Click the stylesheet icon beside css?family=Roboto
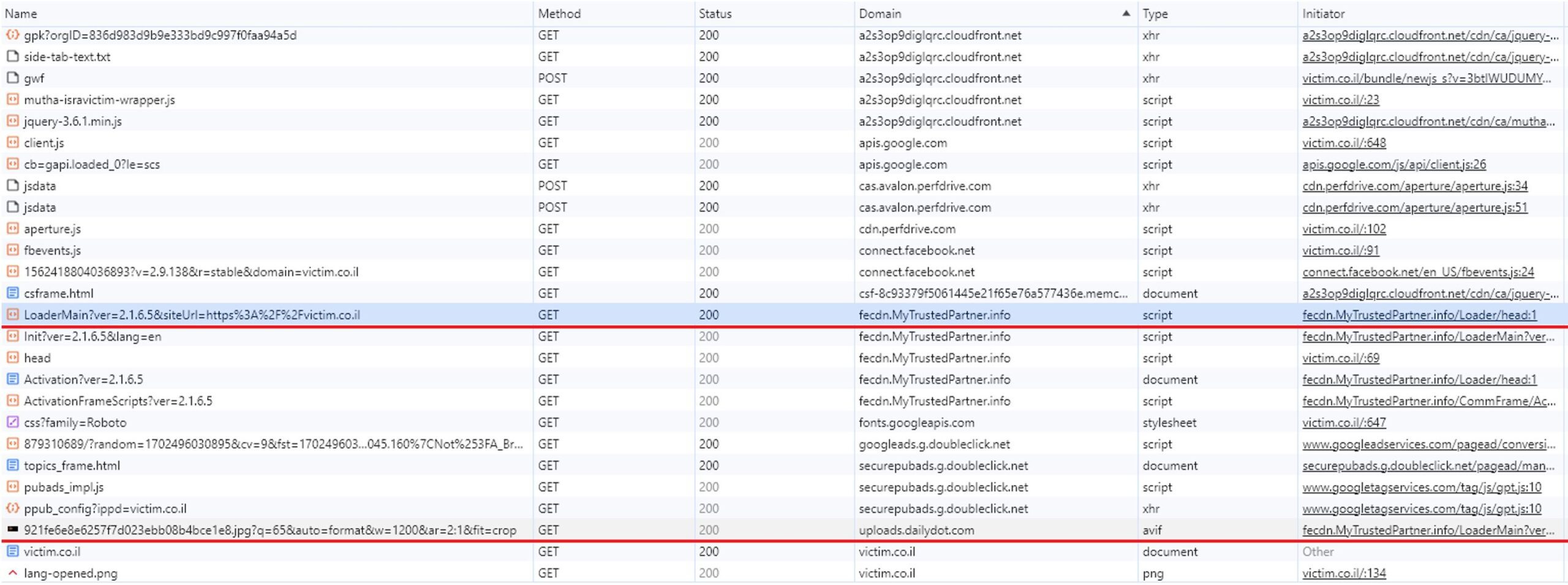 point(12,422)
